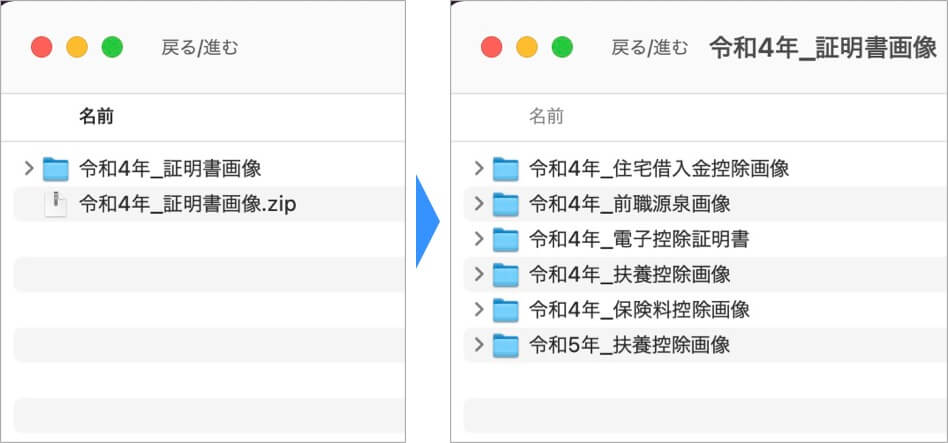Click the 令和4年_前職源泉画像 folder icon
The width and height of the screenshot is (948, 443).
click(506, 204)
